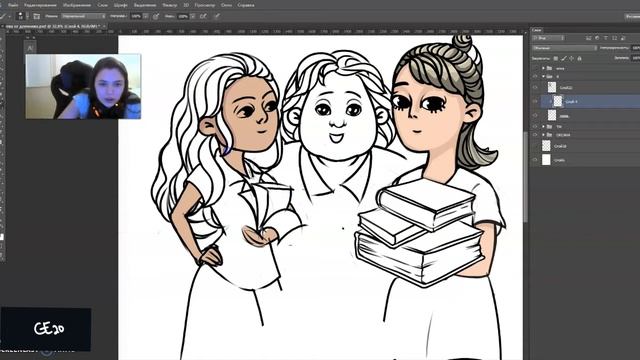Collapse the open second layer group
Viewport: 640px width, 360px height.
543,76
